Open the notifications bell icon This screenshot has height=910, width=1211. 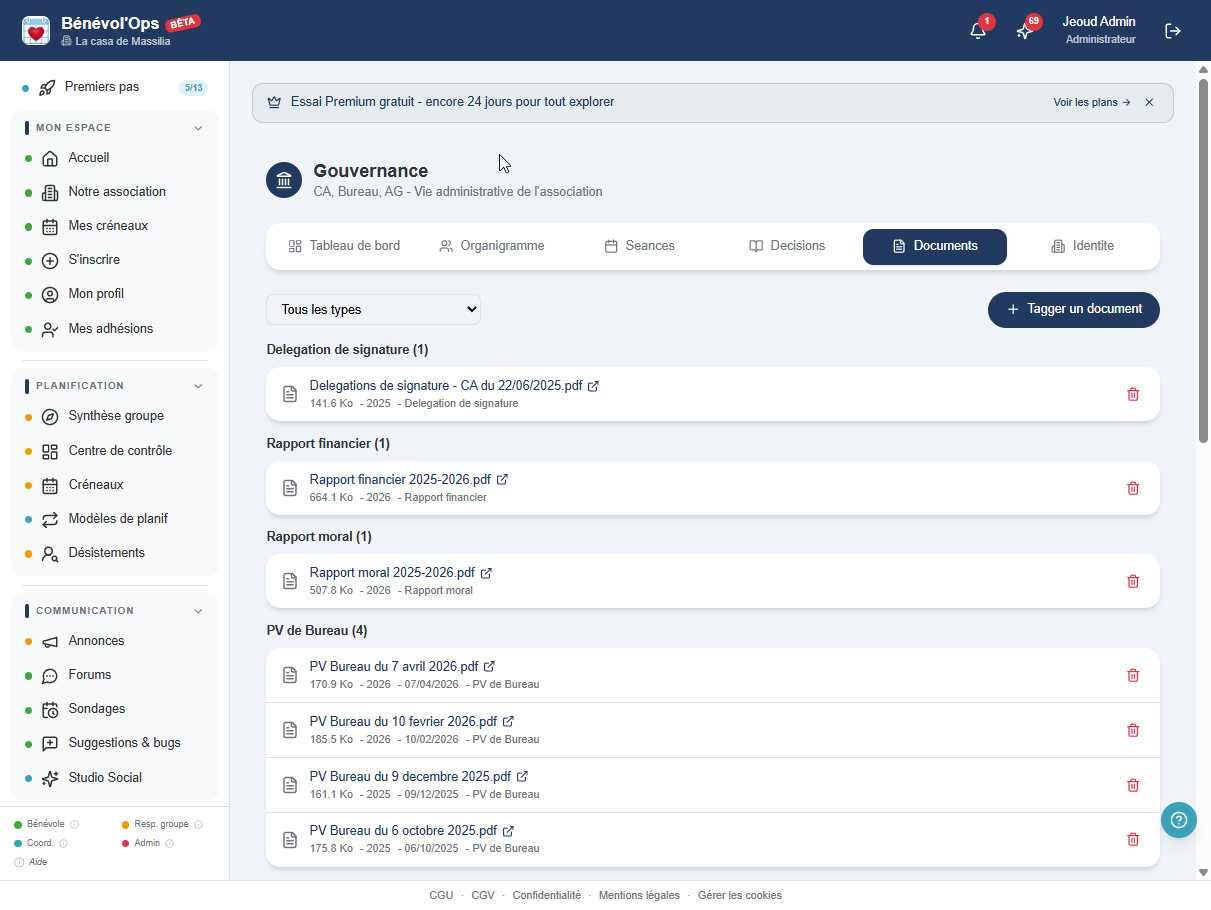pos(978,31)
